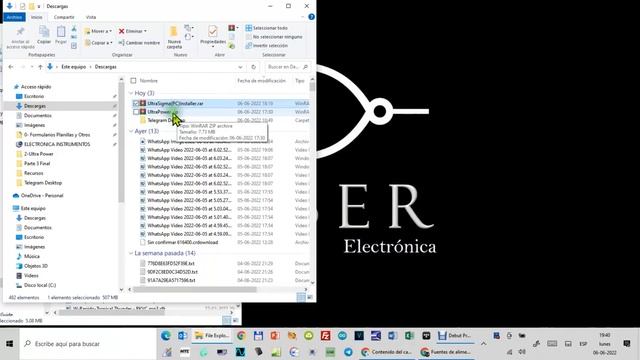The width and height of the screenshot is (640, 360).
Task: Select 91A7A29EA5717596.txt file
Action: point(171,280)
